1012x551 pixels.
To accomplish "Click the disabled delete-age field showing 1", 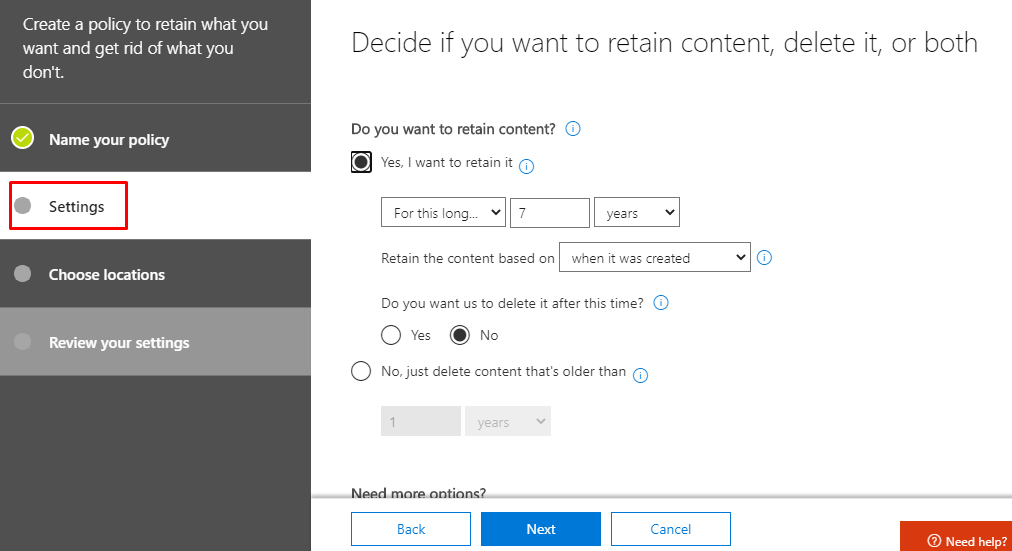I will [x=421, y=421].
